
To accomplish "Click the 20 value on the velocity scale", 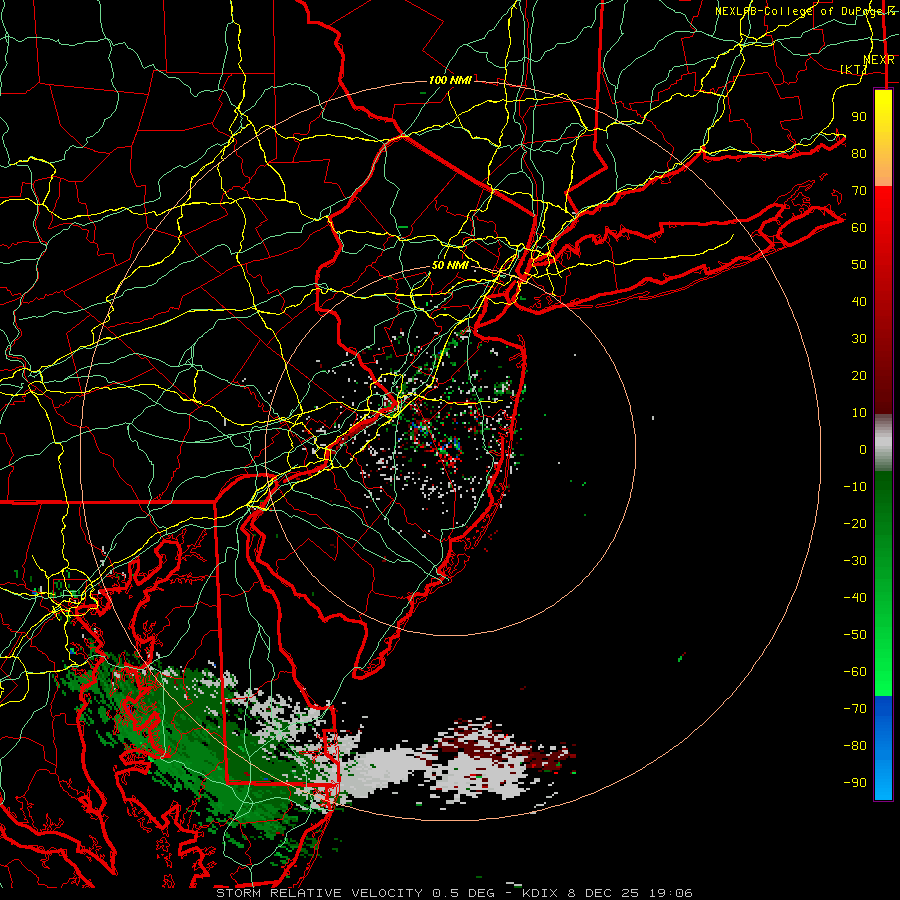I will coord(859,375).
